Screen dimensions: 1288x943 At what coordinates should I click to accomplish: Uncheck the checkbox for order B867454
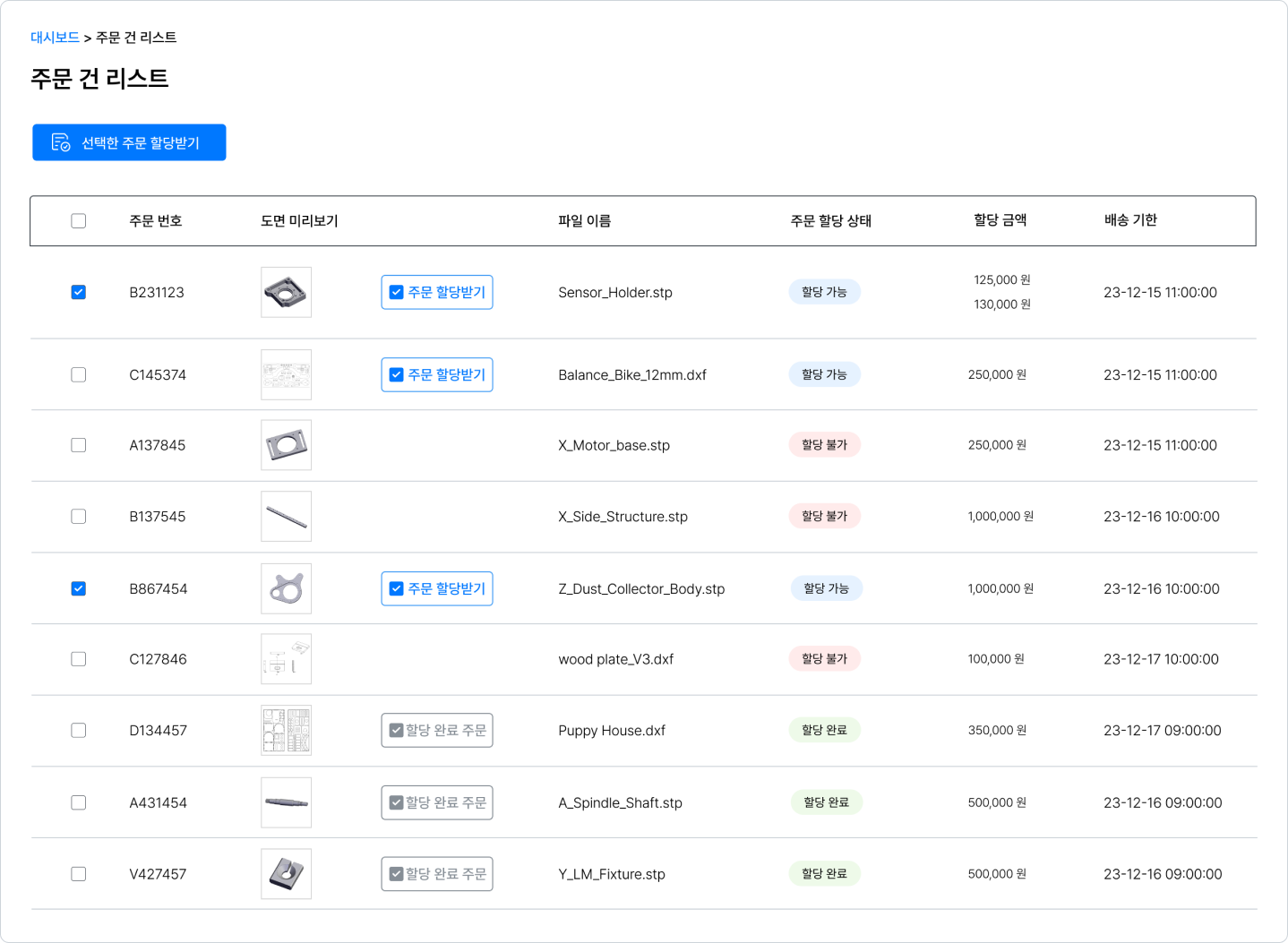[x=79, y=588]
